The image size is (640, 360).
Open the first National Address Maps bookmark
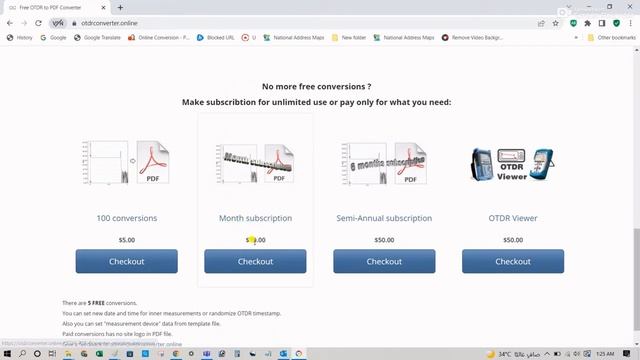pos(294,38)
